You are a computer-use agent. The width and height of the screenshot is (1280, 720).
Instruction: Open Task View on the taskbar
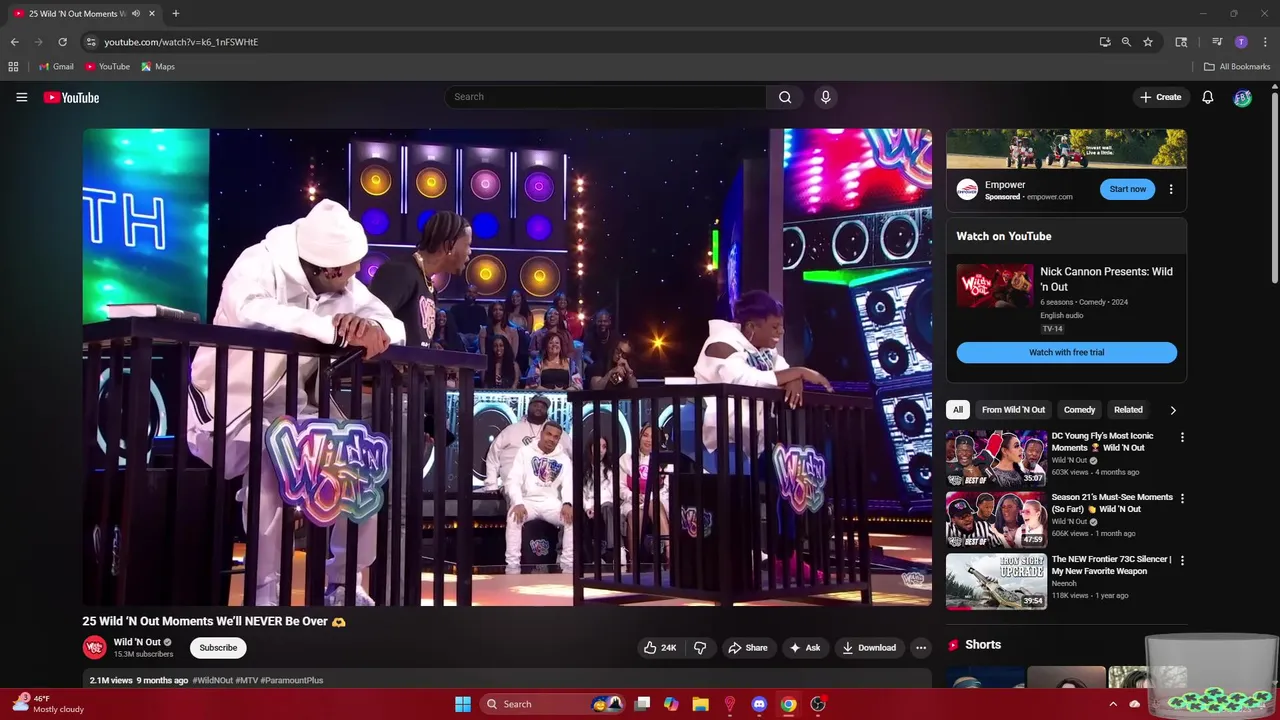(642, 704)
